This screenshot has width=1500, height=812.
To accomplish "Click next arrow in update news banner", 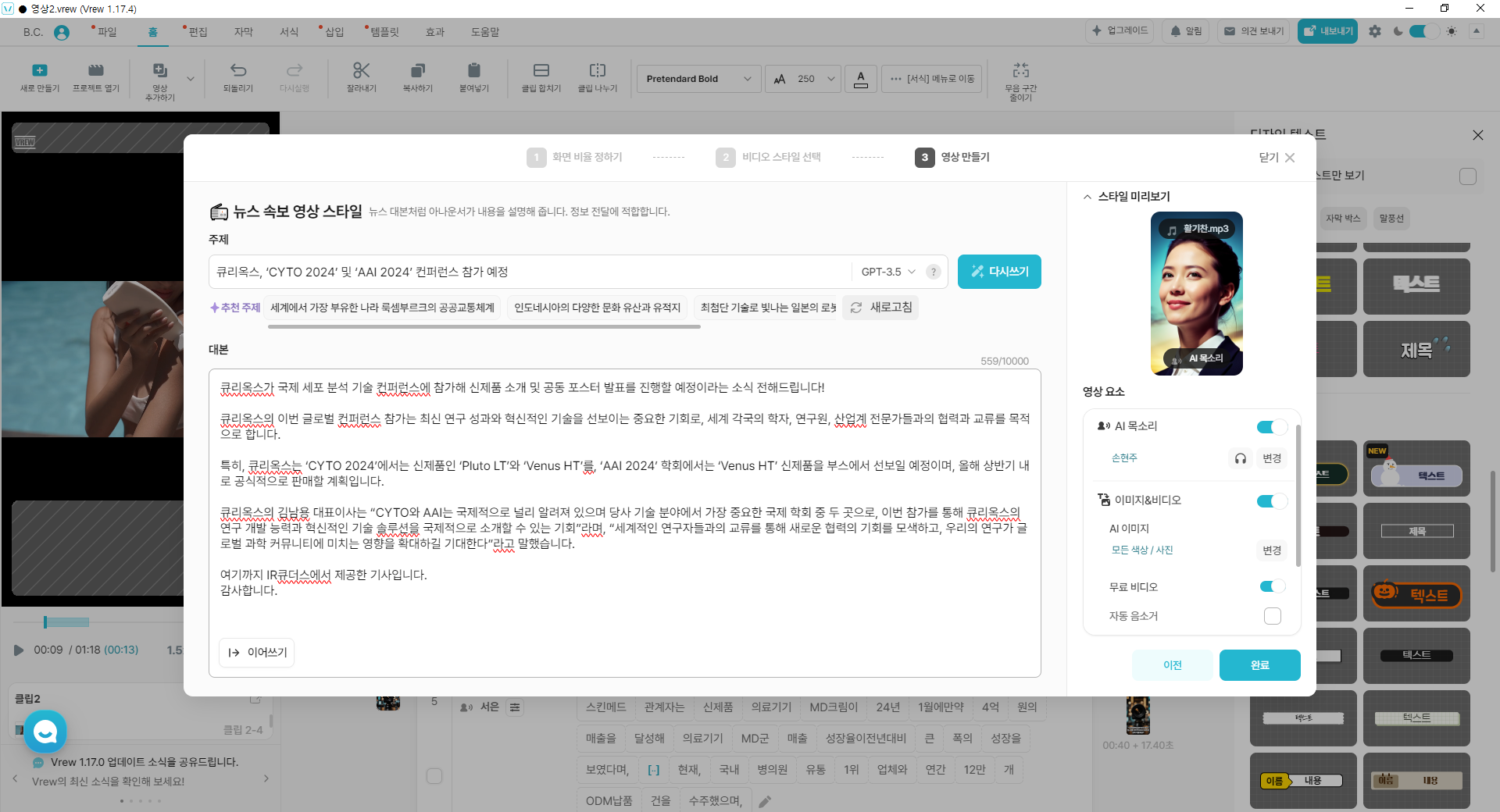I will click(266, 778).
